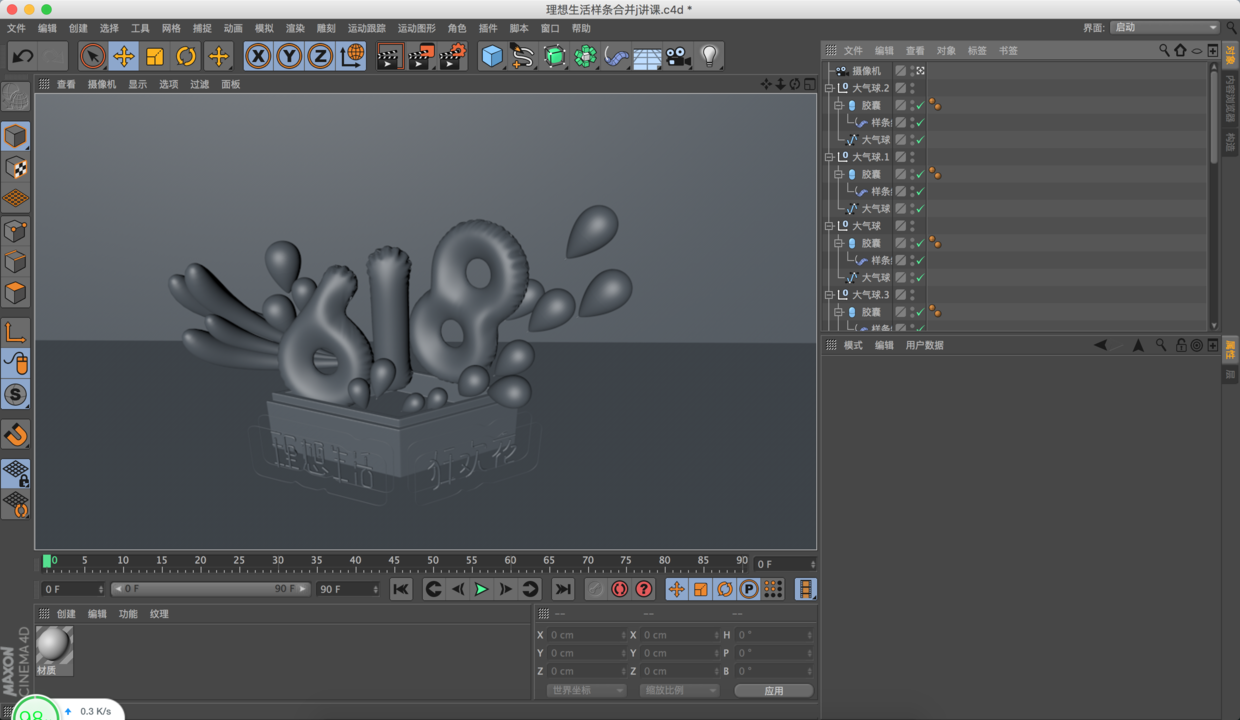
Task: Activate the Rotate tool in top toolbar
Action: click(x=186, y=56)
